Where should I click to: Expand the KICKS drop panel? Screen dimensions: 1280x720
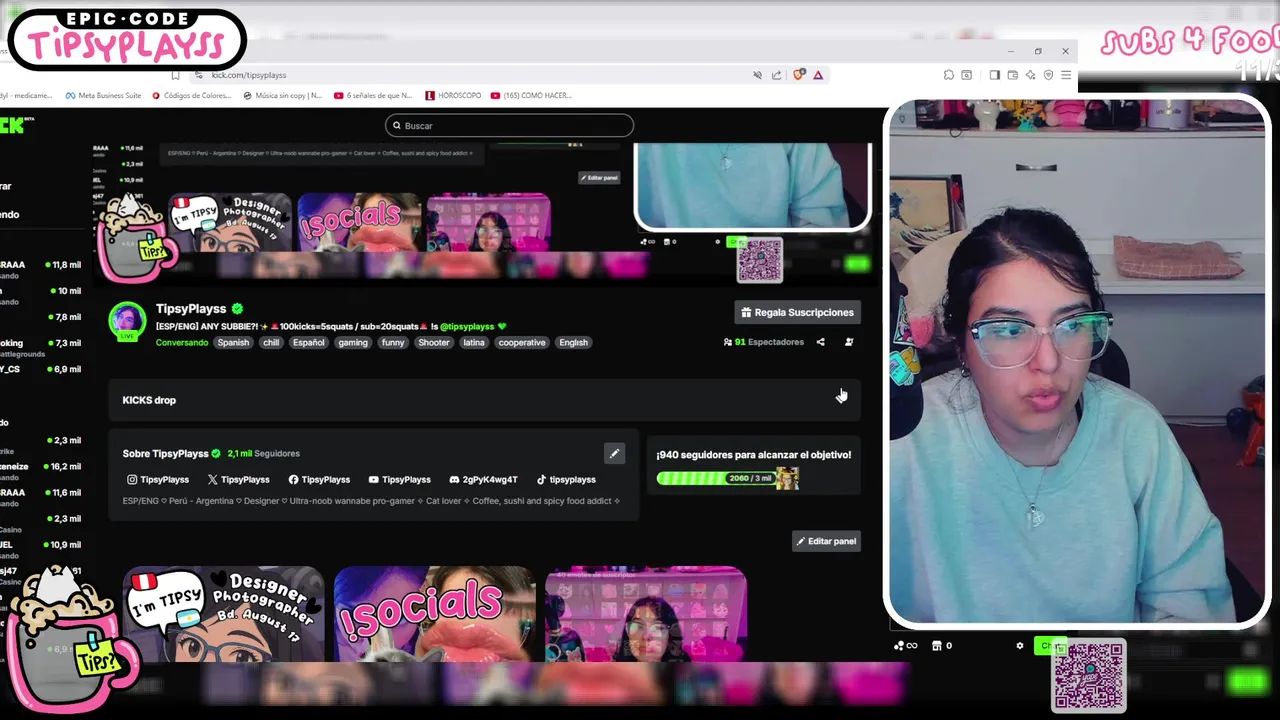click(485, 400)
